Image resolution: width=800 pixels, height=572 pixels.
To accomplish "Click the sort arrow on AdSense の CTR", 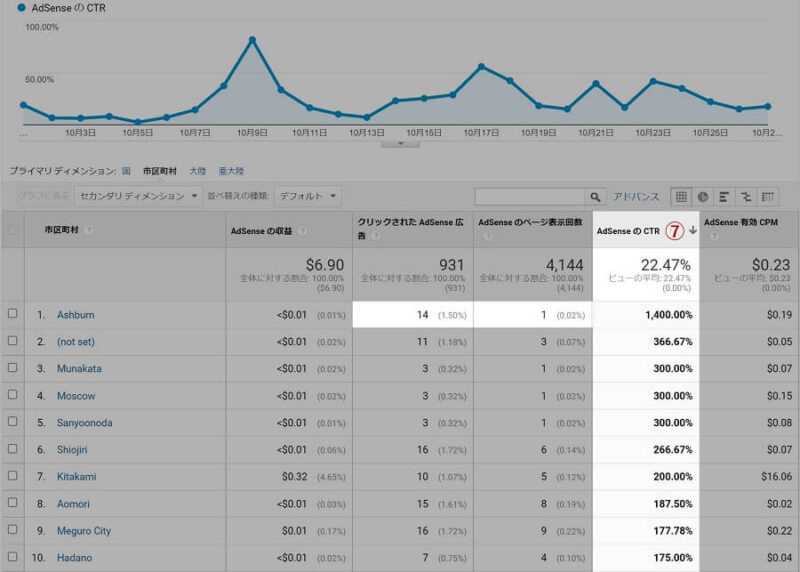I will pos(693,230).
